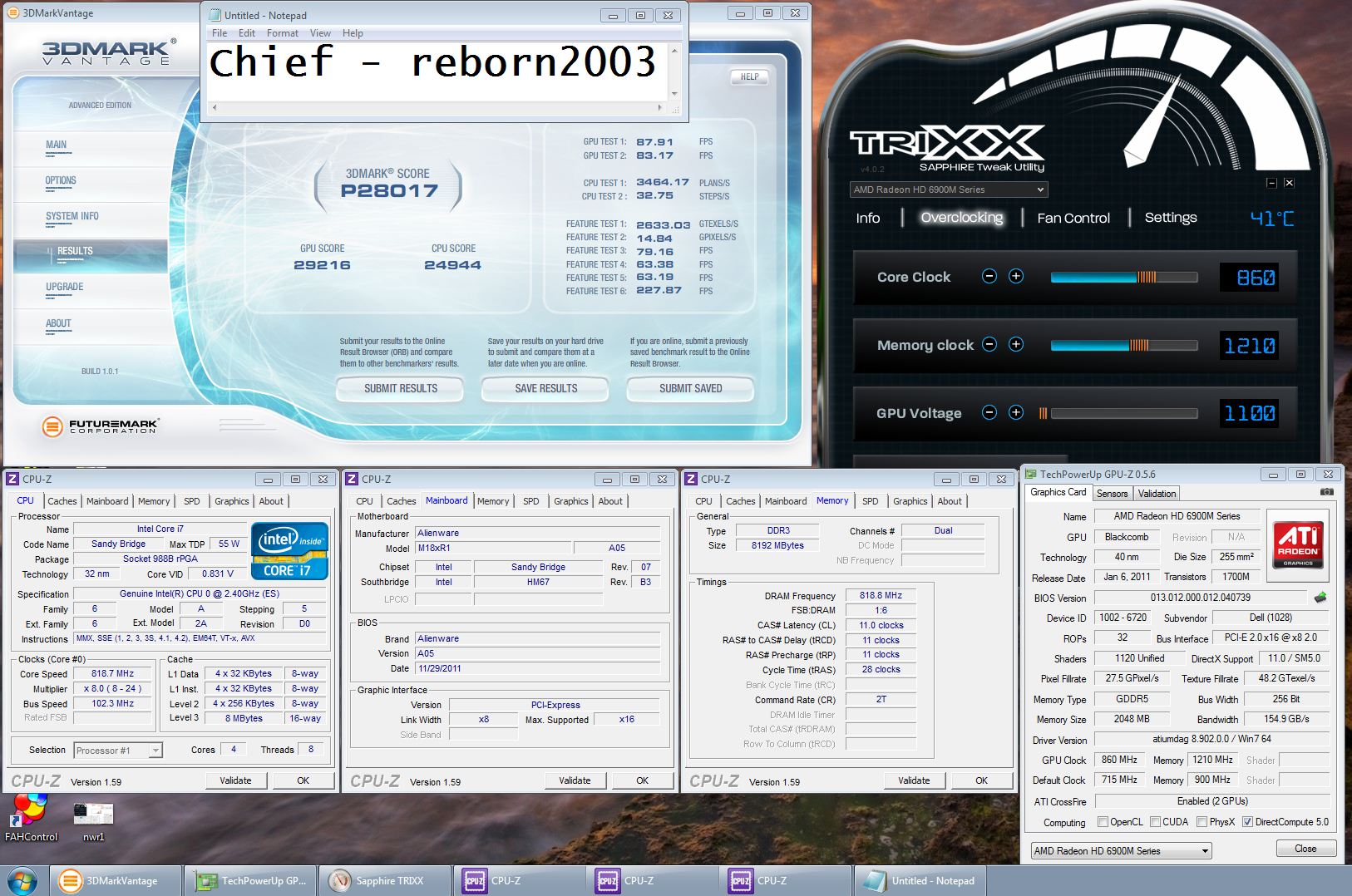Toggle the DirectCompute 5.0 checkbox
The height and width of the screenshot is (896, 1352).
coord(1247,822)
